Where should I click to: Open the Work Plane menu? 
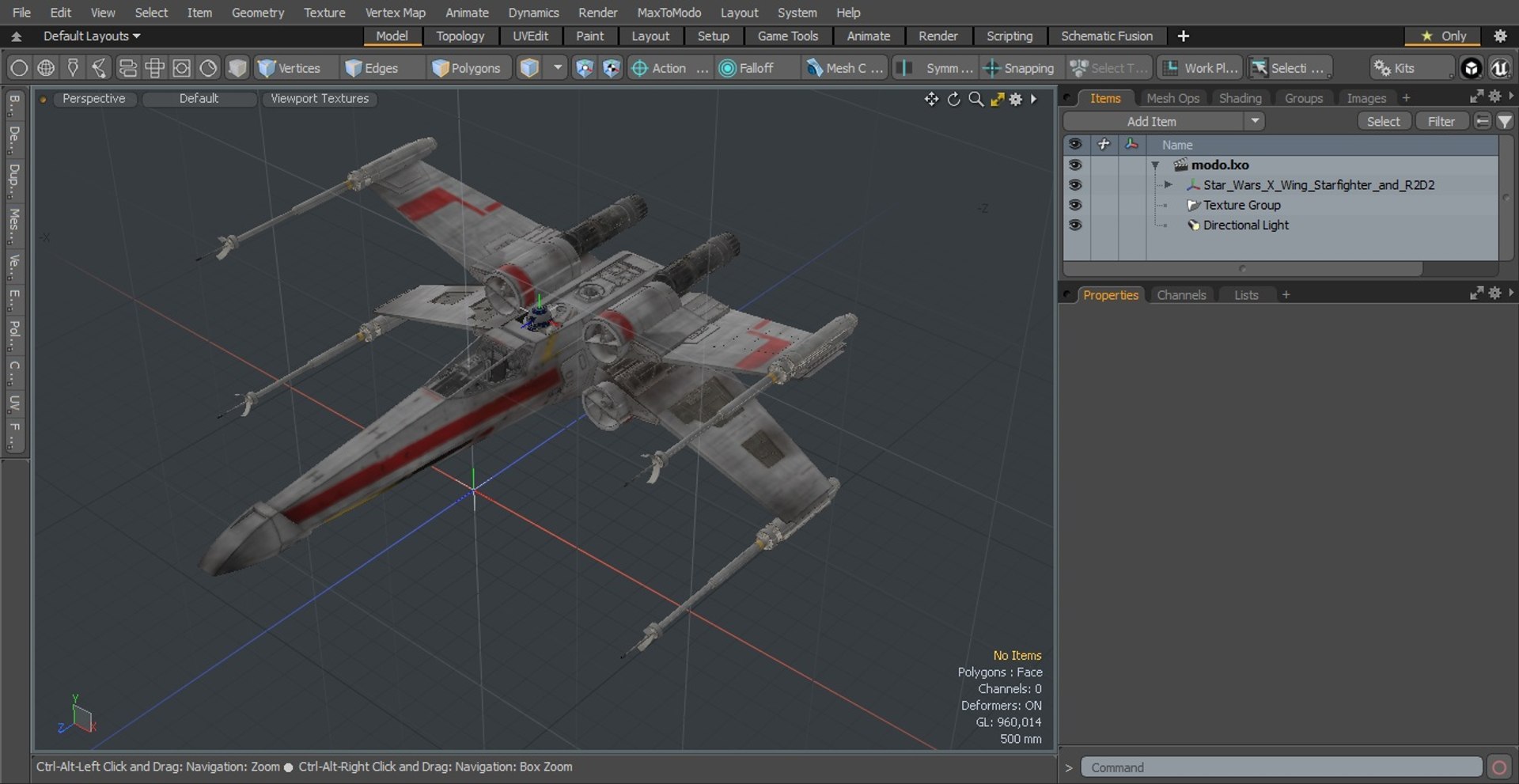pyautogui.click(x=1201, y=68)
